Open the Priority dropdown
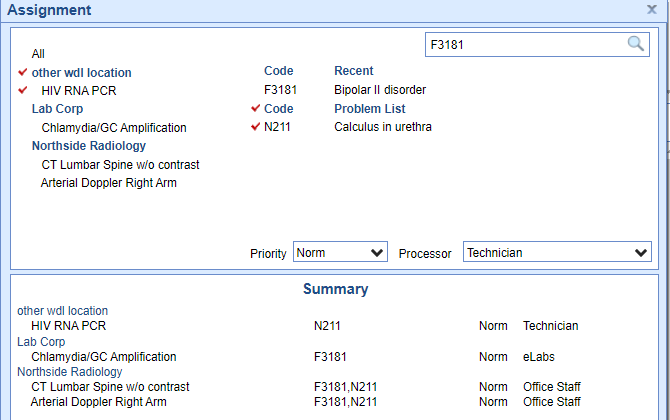The width and height of the screenshot is (670, 420). pyautogui.click(x=340, y=253)
